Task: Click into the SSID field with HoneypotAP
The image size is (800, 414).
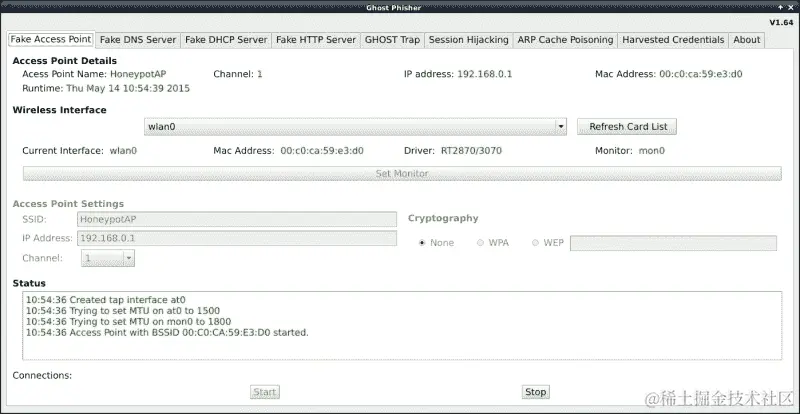Action: coord(237,220)
